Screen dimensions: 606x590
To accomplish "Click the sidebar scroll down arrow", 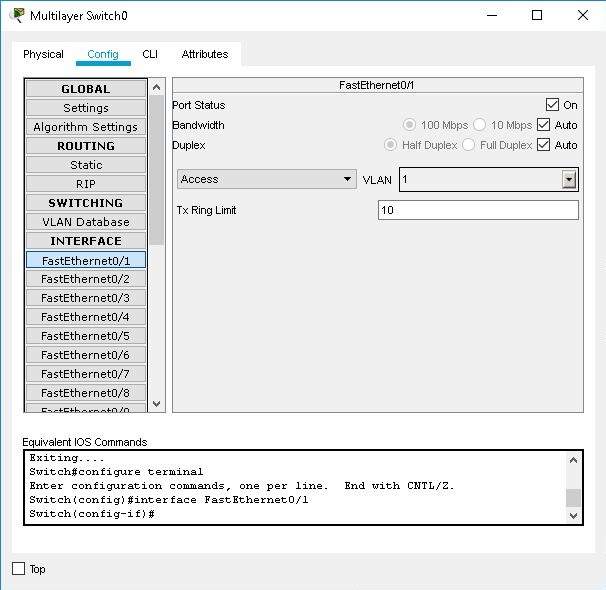I will coord(157,404).
